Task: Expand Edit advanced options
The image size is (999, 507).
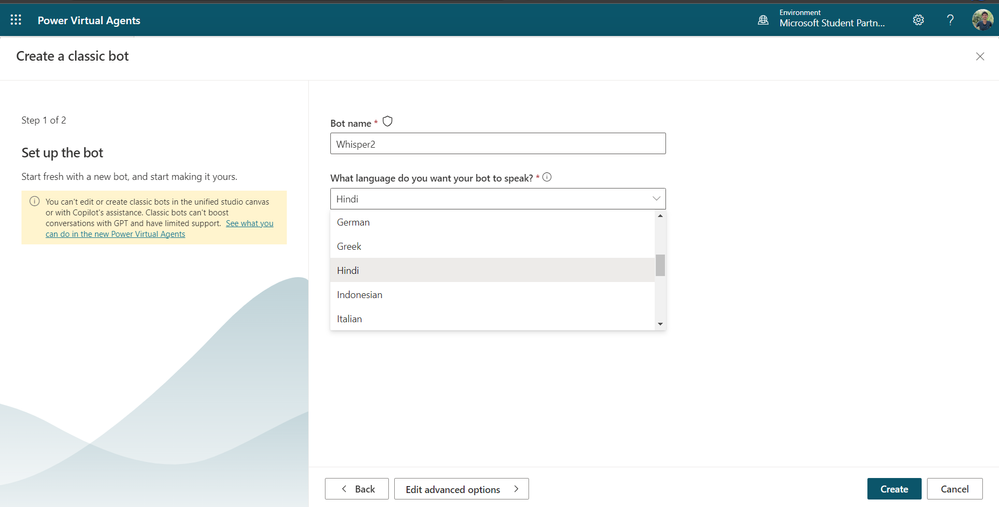Action: coord(461,489)
